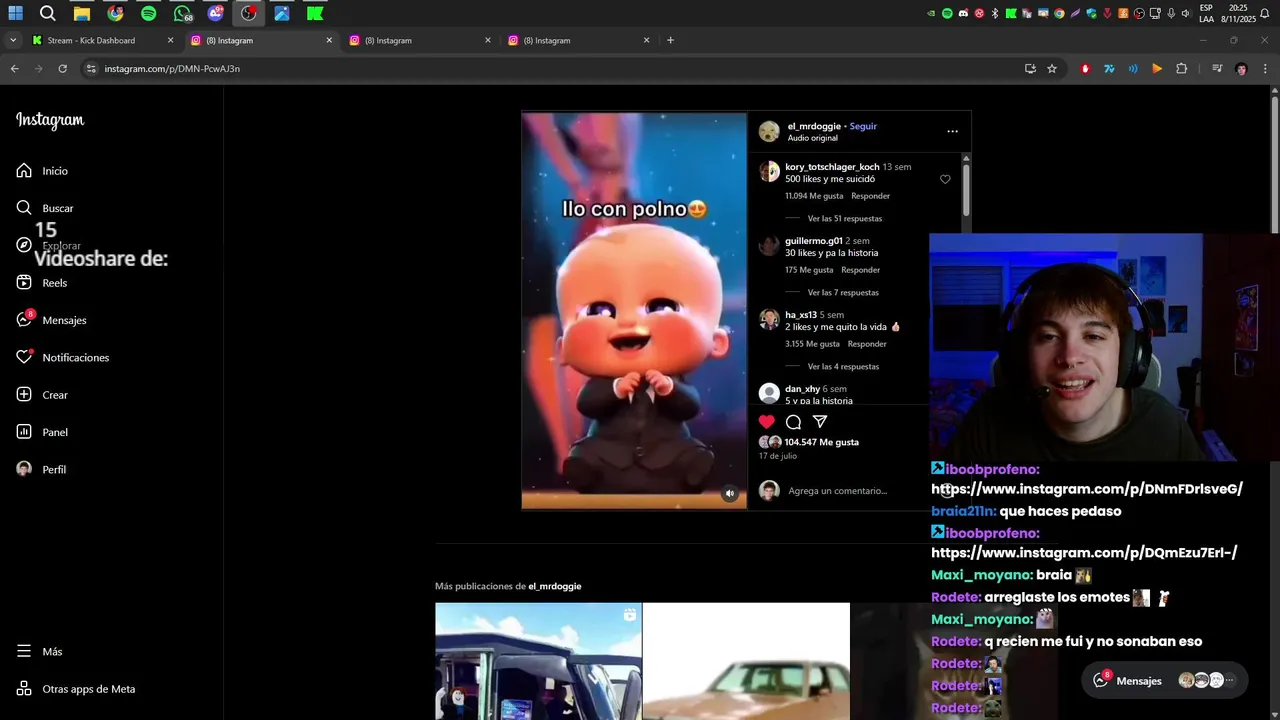Open the car thumbnail post below
Screen dimensions: 1280x720
point(746,661)
